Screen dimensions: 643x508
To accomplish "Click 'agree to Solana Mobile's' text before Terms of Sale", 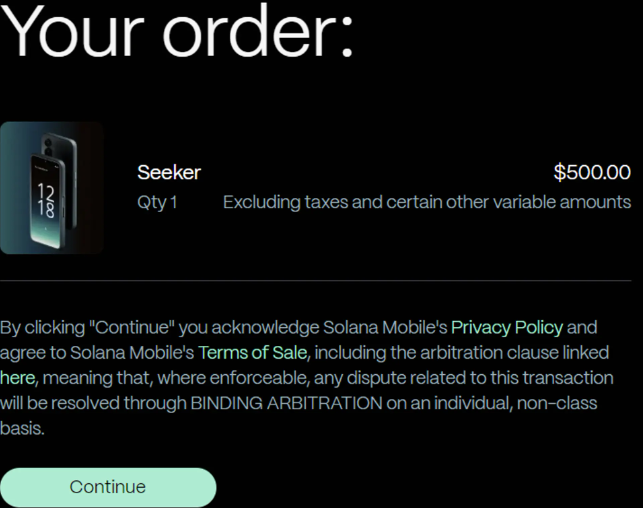I will pyautogui.click(x=97, y=353).
